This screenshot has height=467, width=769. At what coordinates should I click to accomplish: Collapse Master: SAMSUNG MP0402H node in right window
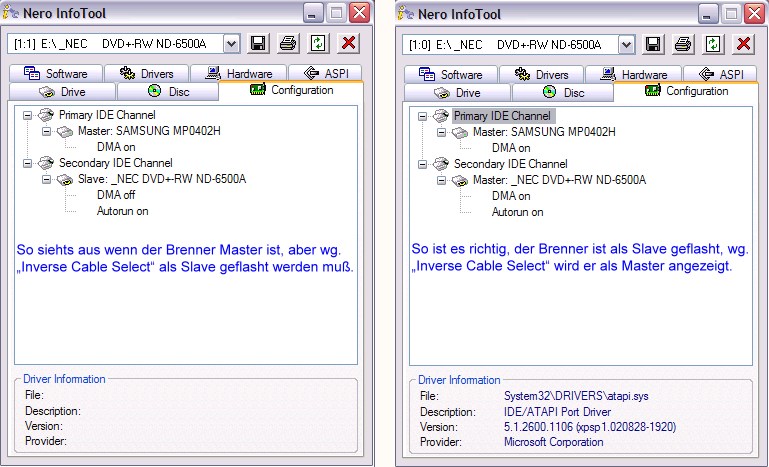[x=441, y=132]
